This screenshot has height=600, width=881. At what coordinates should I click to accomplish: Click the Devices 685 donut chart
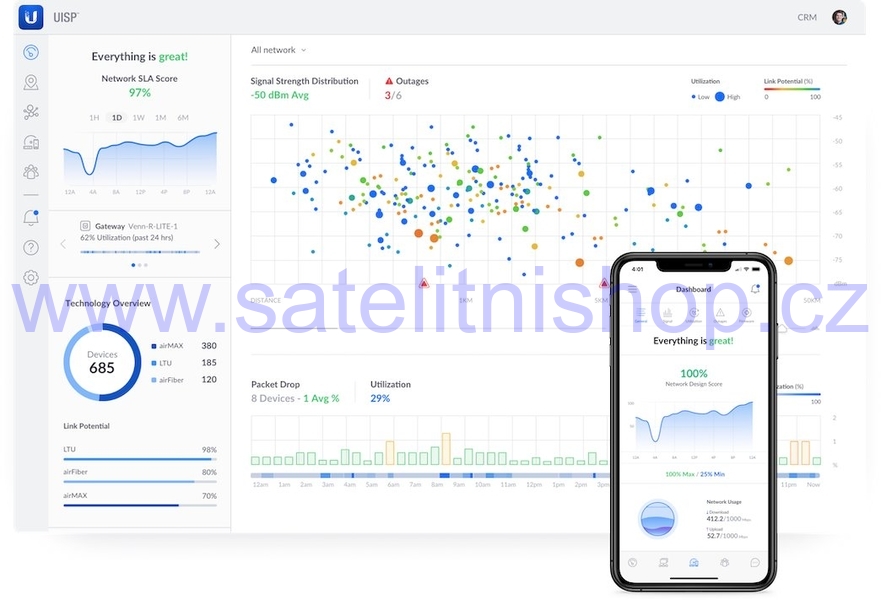(x=102, y=362)
